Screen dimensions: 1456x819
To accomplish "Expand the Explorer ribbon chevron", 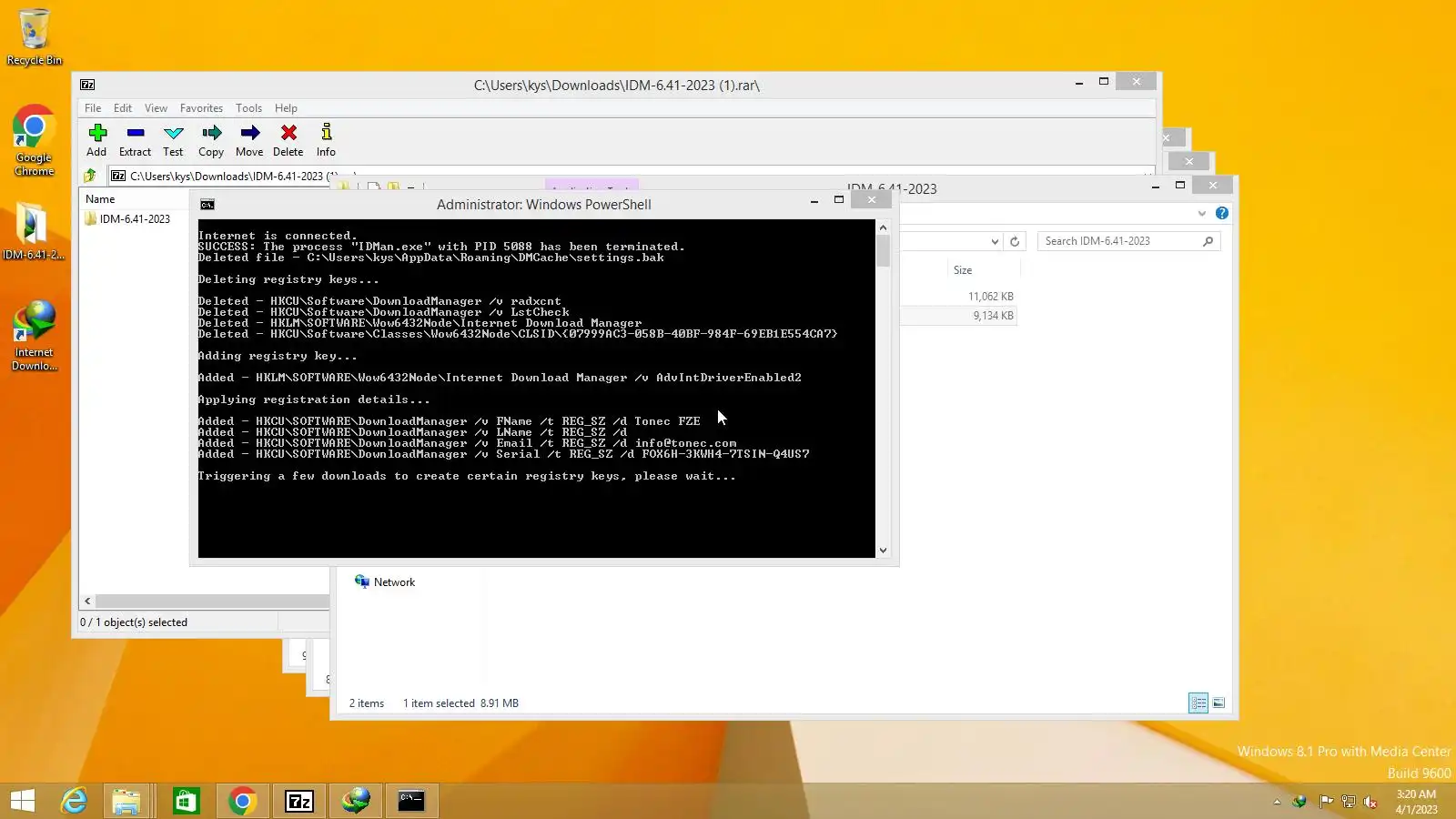I will click(1202, 214).
